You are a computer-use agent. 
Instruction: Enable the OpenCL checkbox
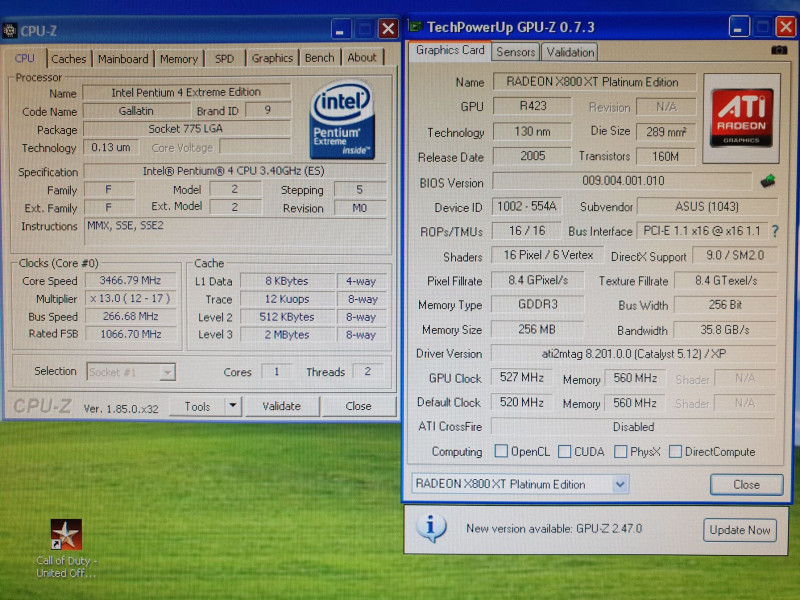[501, 451]
